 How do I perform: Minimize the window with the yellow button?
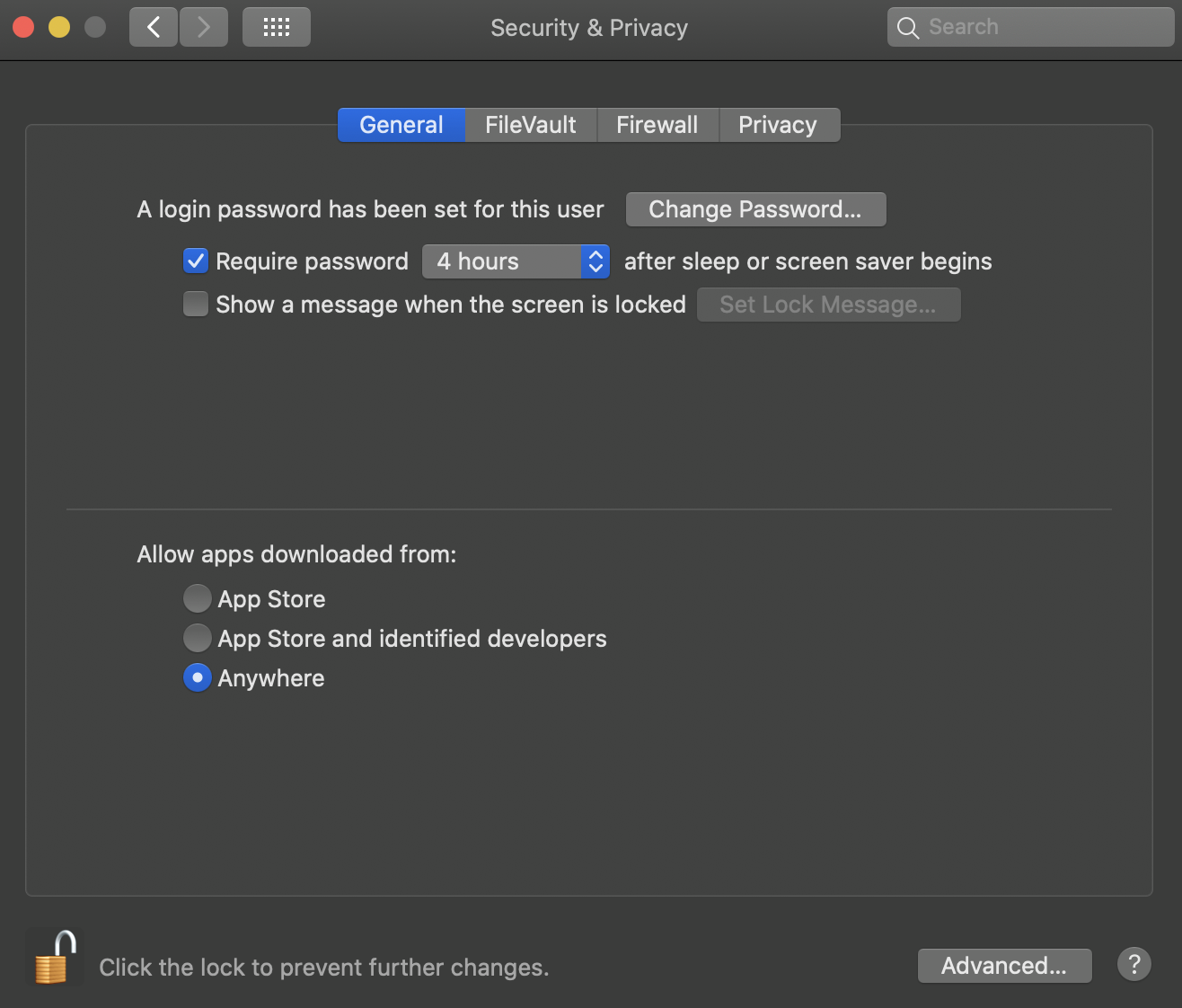click(x=59, y=27)
